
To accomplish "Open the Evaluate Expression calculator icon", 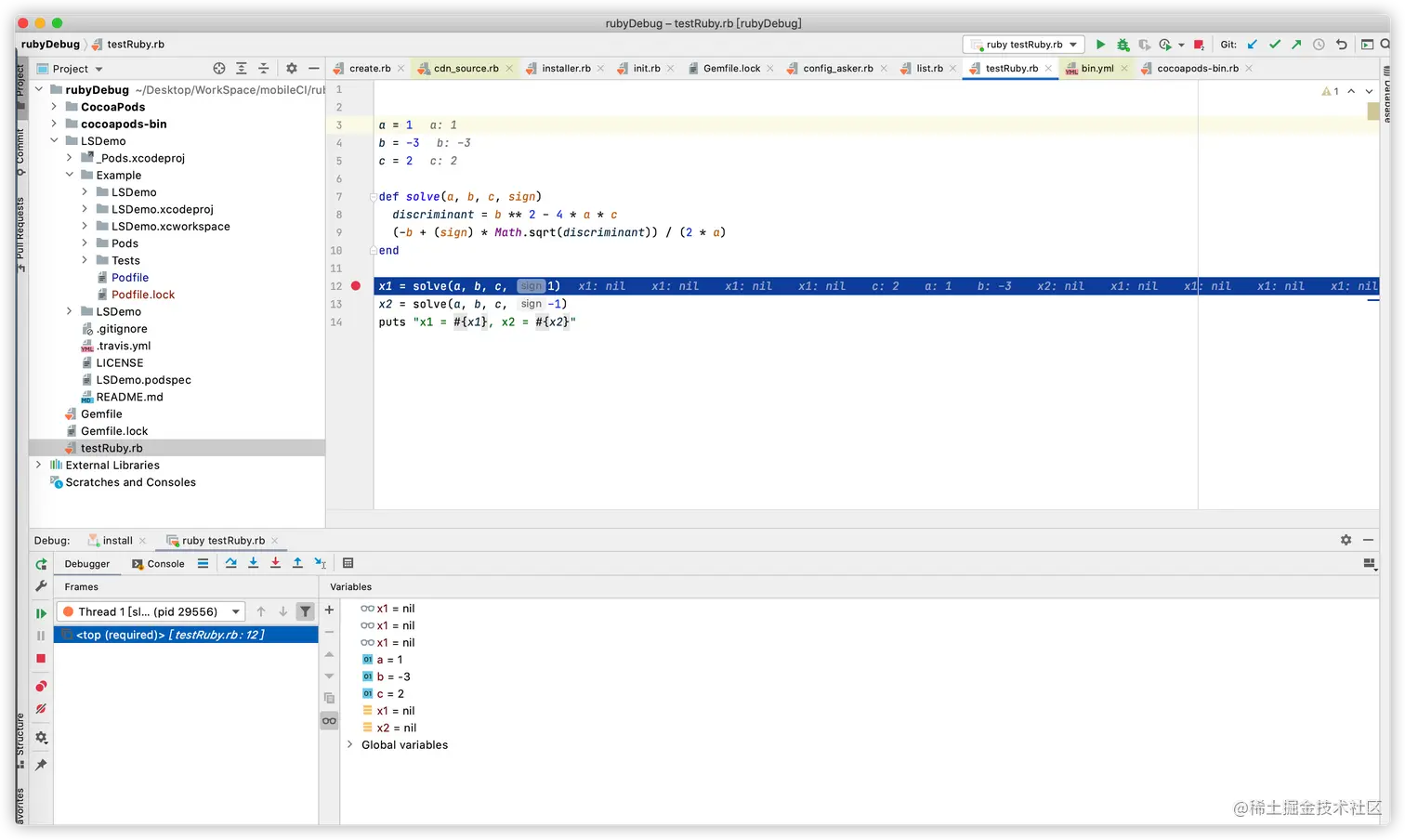I will [348, 563].
